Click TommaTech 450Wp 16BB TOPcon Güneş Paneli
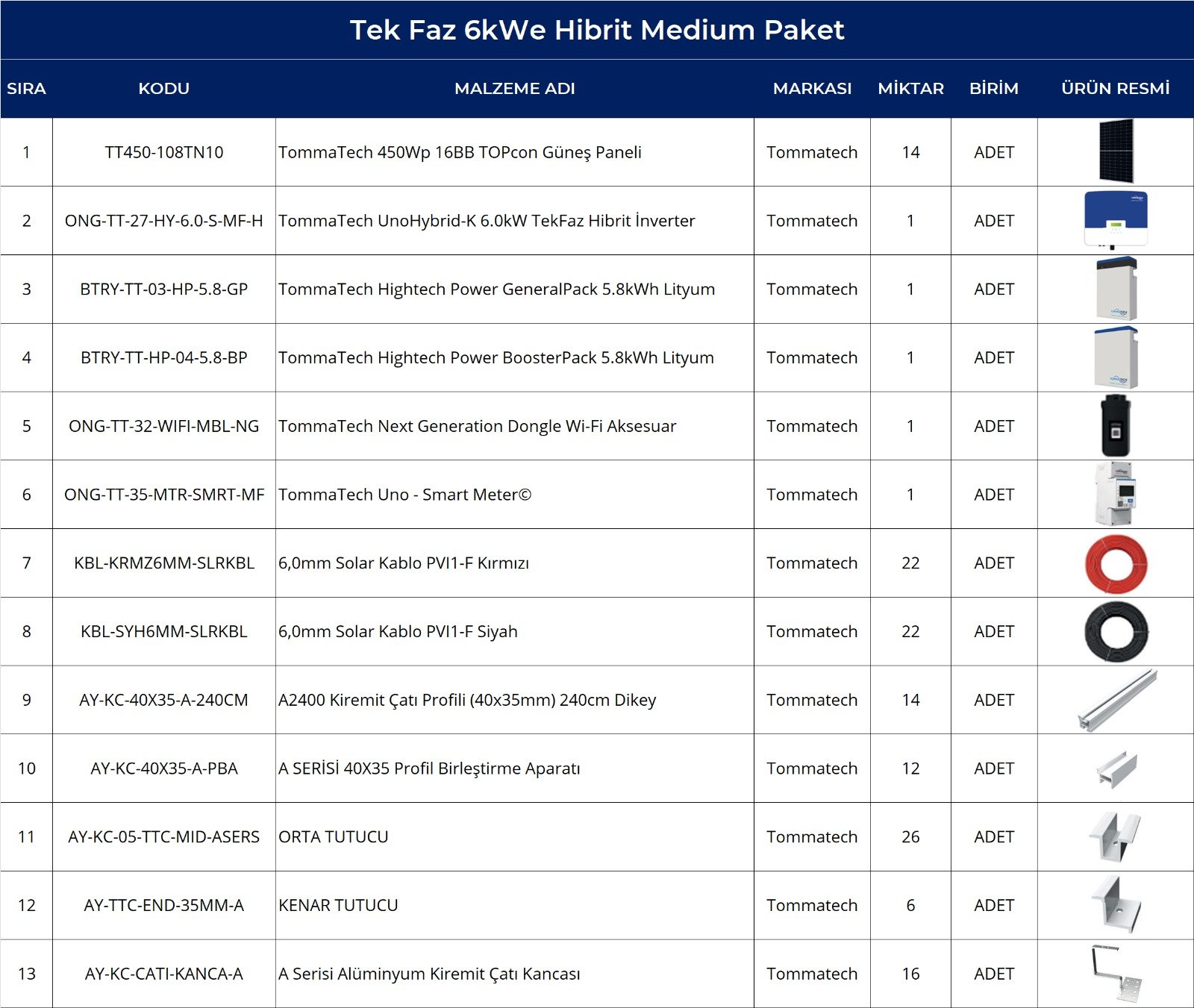The height and width of the screenshot is (1008, 1194). pos(460,152)
